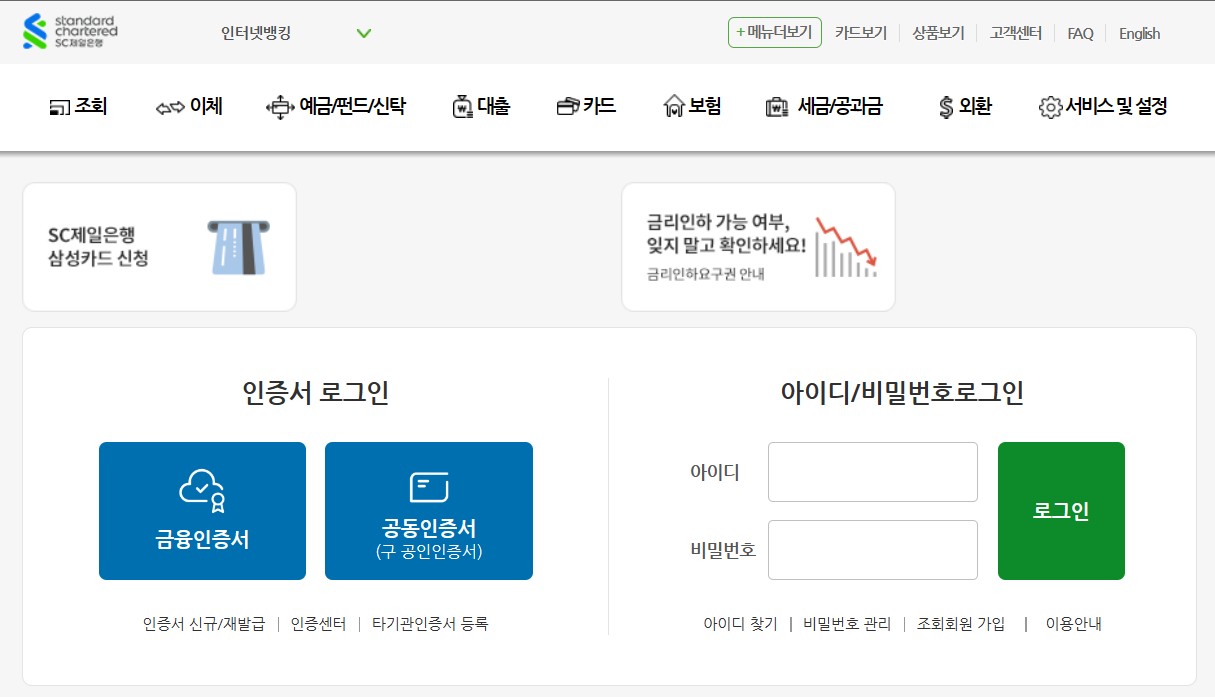
Task: Click the 보험 (insurance) menu icon
Action: click(676, 105)
